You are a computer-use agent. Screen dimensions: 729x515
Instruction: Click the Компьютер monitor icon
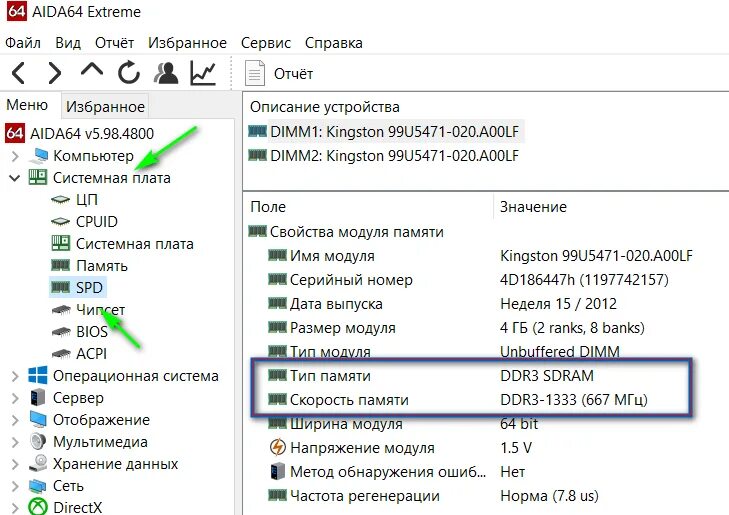[38, 156]
